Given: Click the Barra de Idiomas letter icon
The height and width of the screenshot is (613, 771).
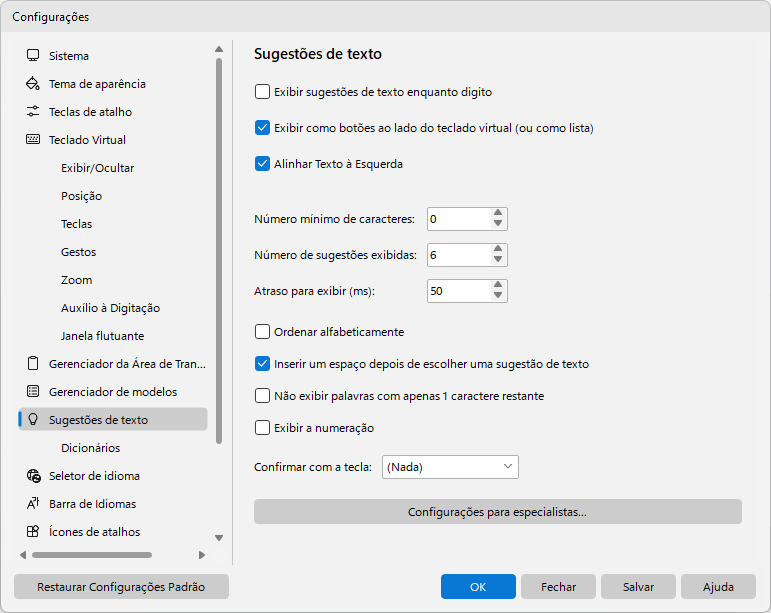Looking at the screenshot, I should pos(33,504).
